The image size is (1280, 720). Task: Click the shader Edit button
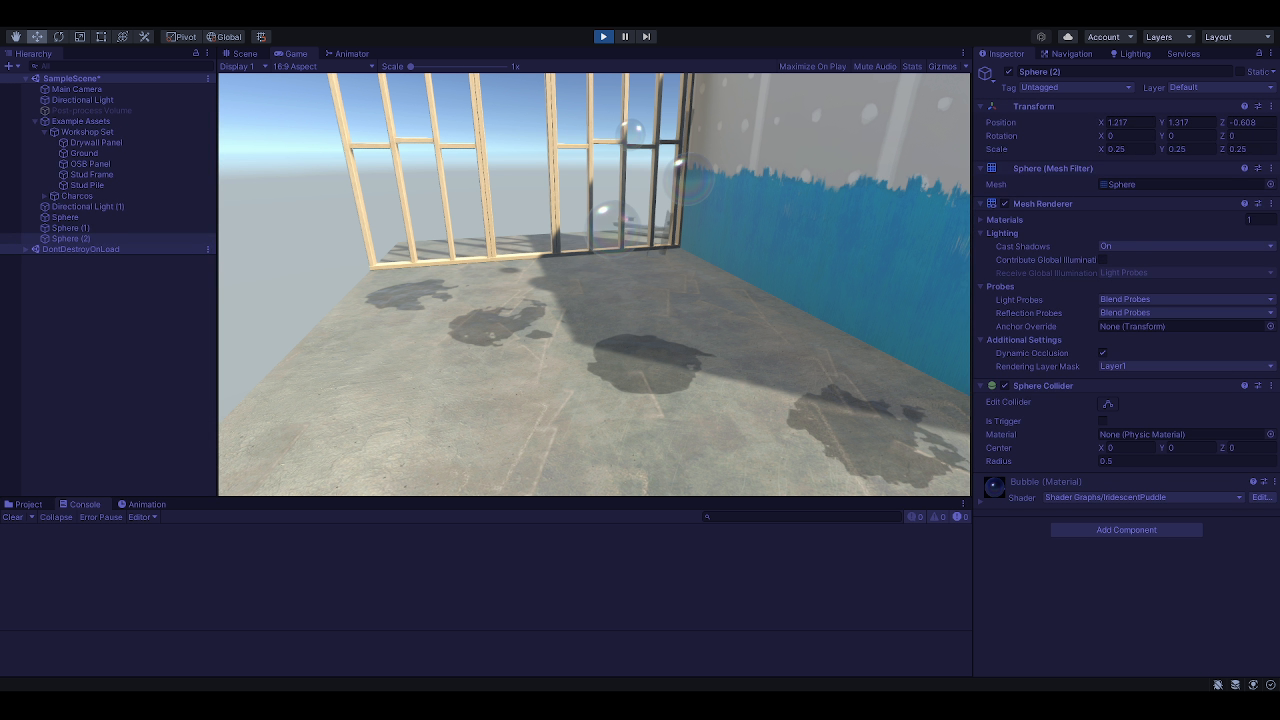click(x=1261, y=497)
